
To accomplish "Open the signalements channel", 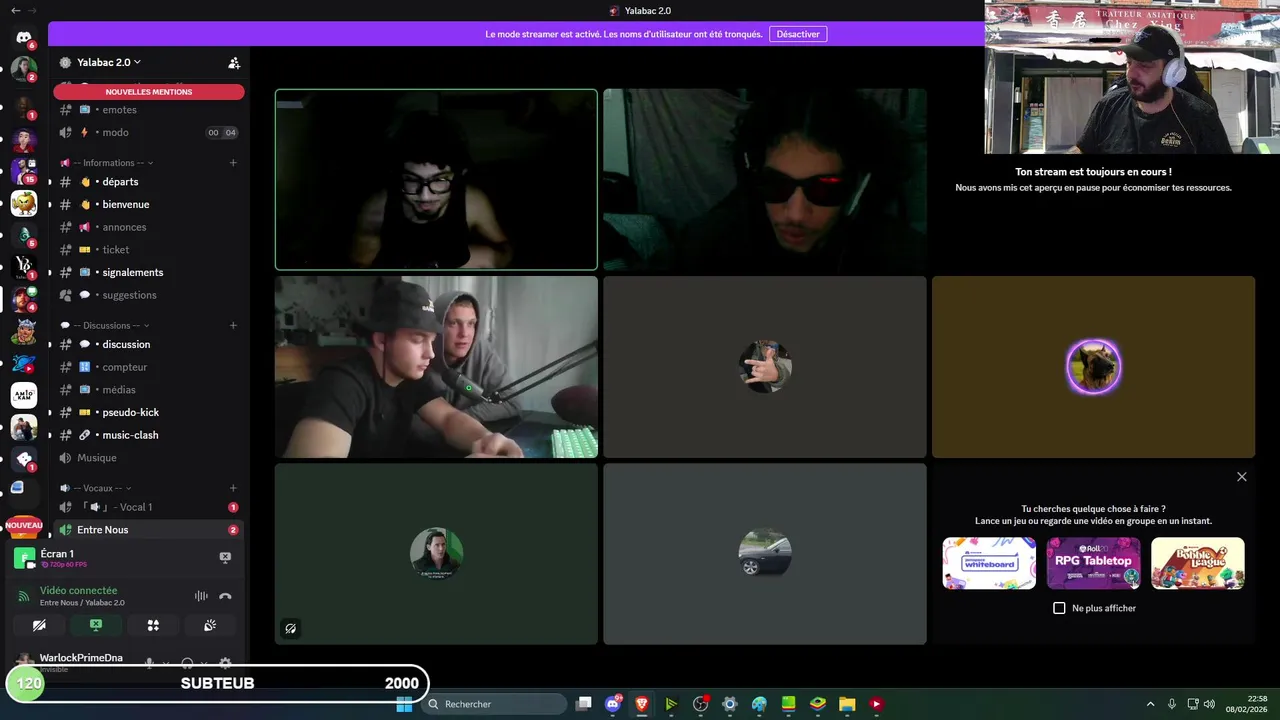I will click(x=149, y=272).
